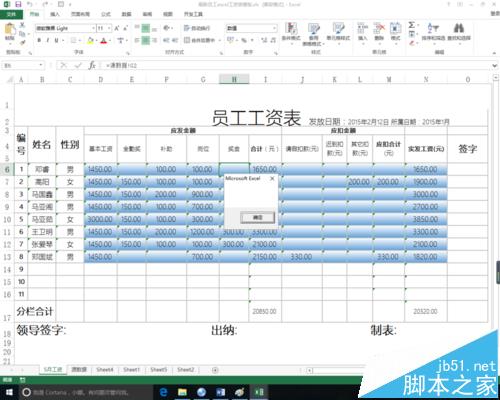
Task: Switch to the Formulas ribbon tab
Action: 106,14
